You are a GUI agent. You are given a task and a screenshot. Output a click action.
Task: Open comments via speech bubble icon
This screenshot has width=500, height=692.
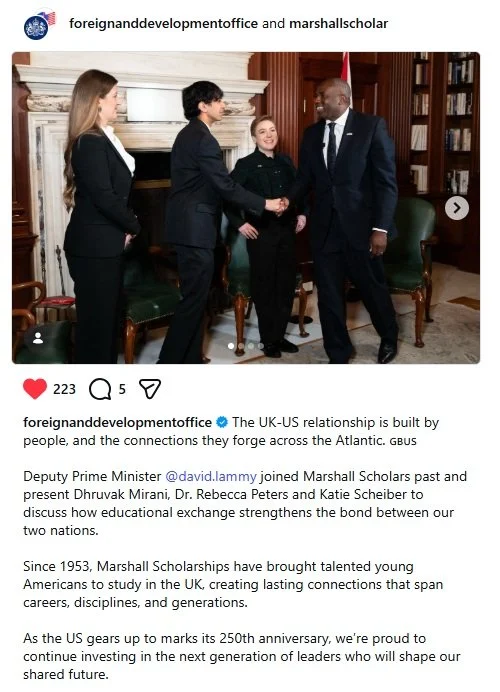coord(100,389)
